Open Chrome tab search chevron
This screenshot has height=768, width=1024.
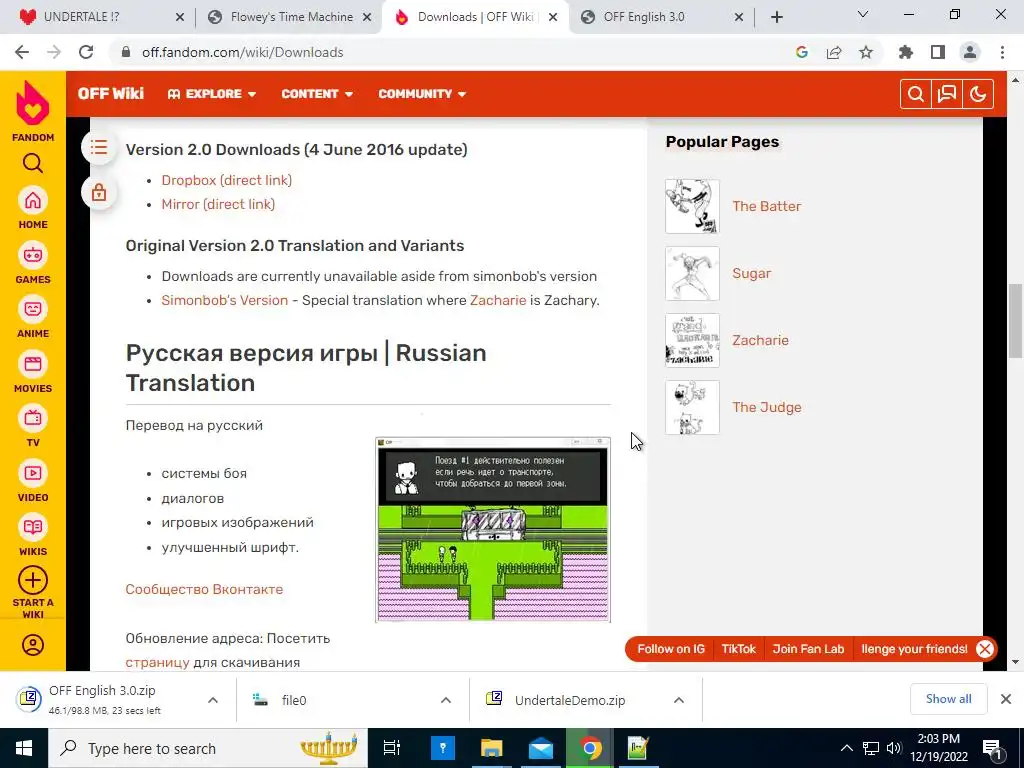point(863,14)
